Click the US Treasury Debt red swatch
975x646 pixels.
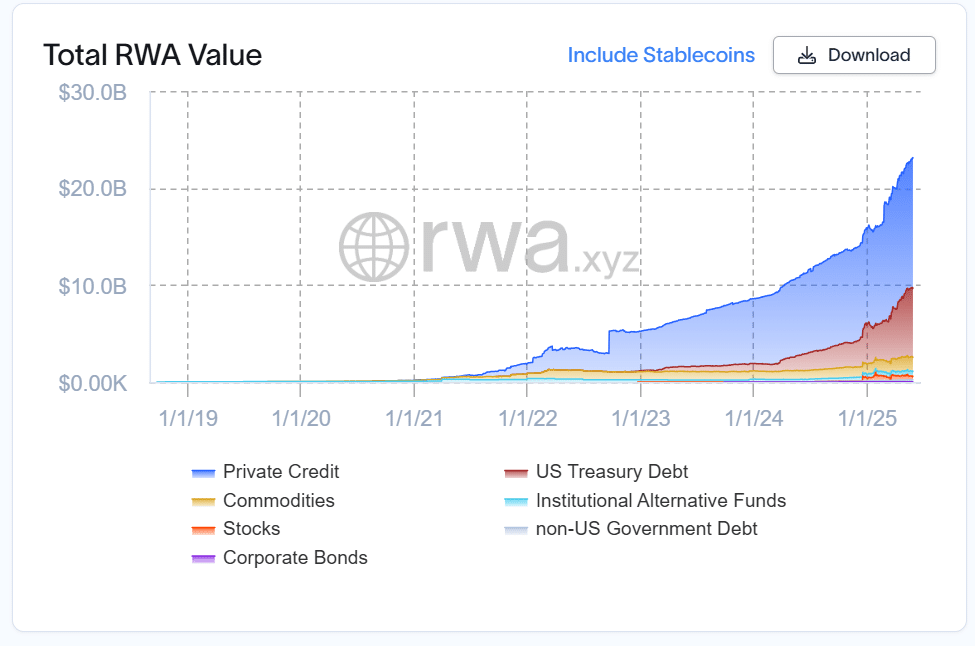coord(516,473)
